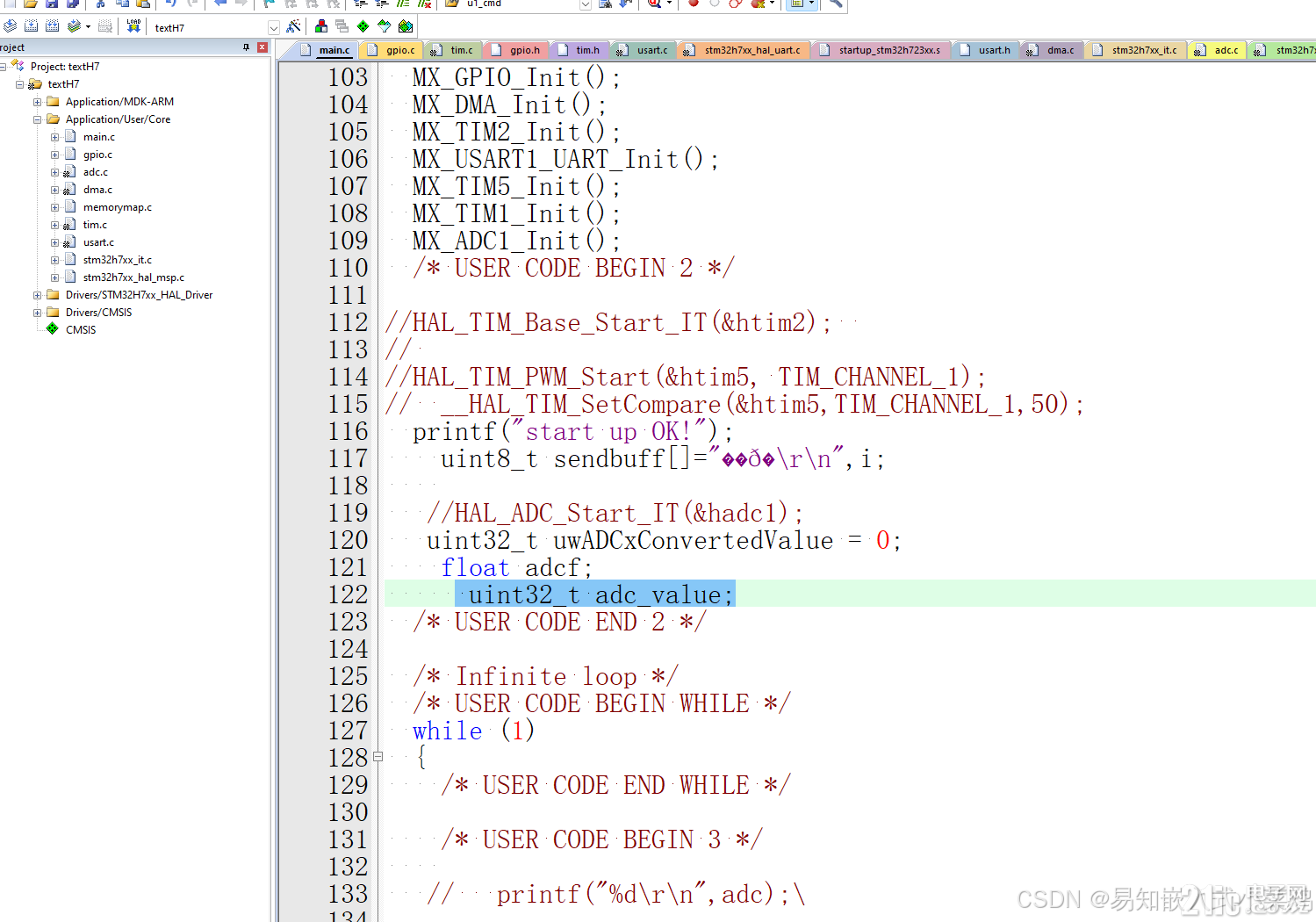Click the highlighted 'uint32_t adc_value;' line
The width and height of the screenshot is (1316, 922).
click(594, 594)
